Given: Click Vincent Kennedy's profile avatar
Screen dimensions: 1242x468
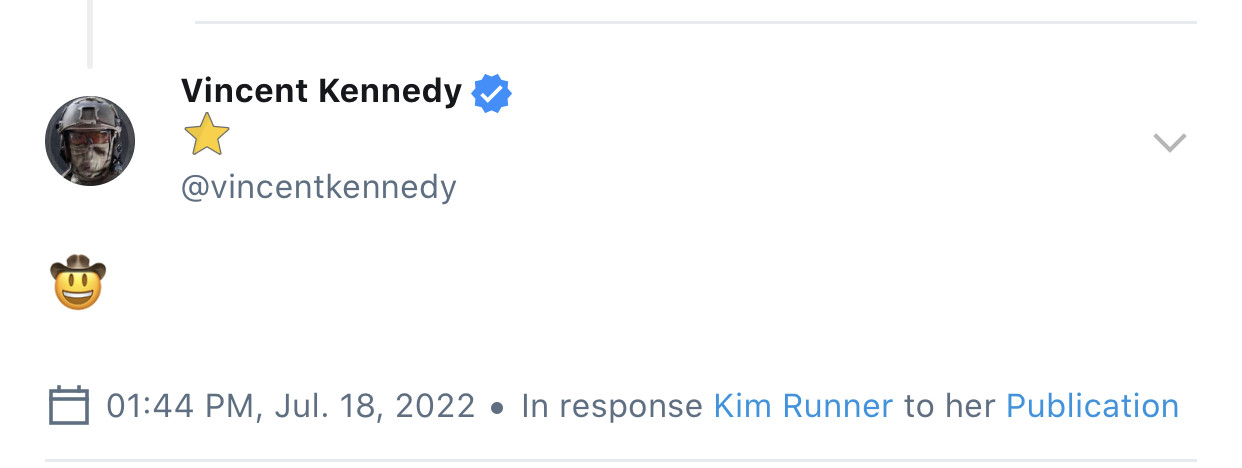Looking at the screenshot, I should 90,141.
